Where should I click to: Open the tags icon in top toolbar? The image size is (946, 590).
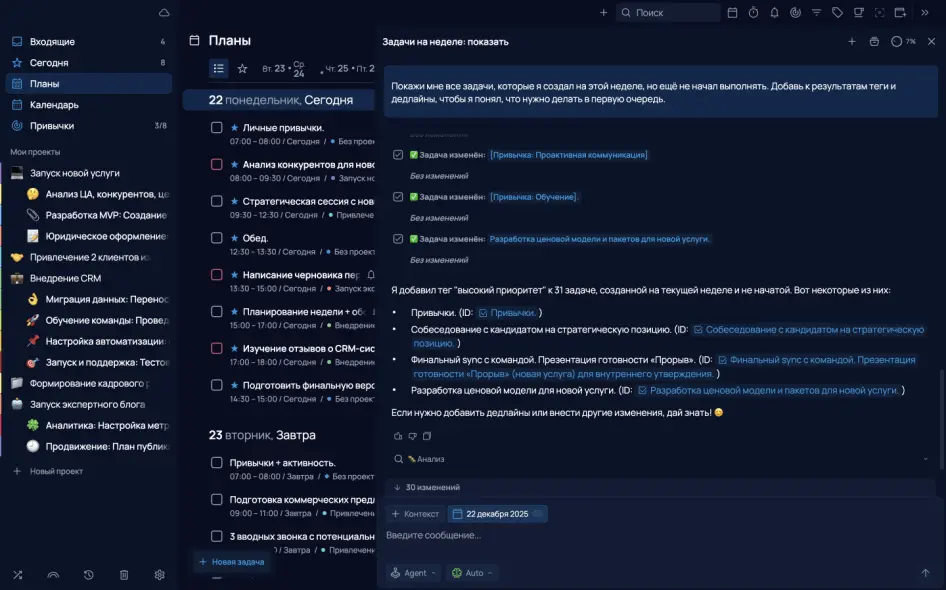837,13
